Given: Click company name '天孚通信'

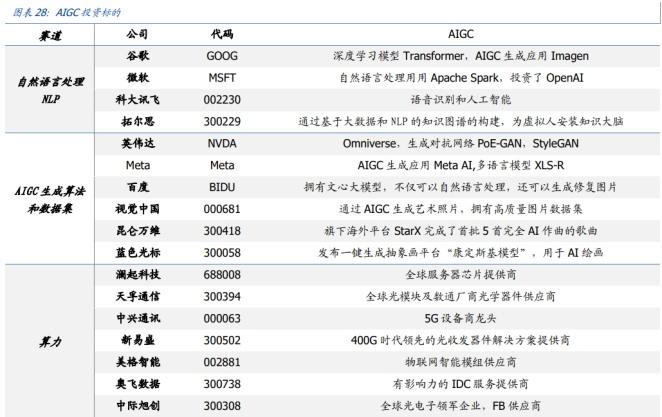Looking at the screenshot, I should pyautogui.click(x=138, y=297).
